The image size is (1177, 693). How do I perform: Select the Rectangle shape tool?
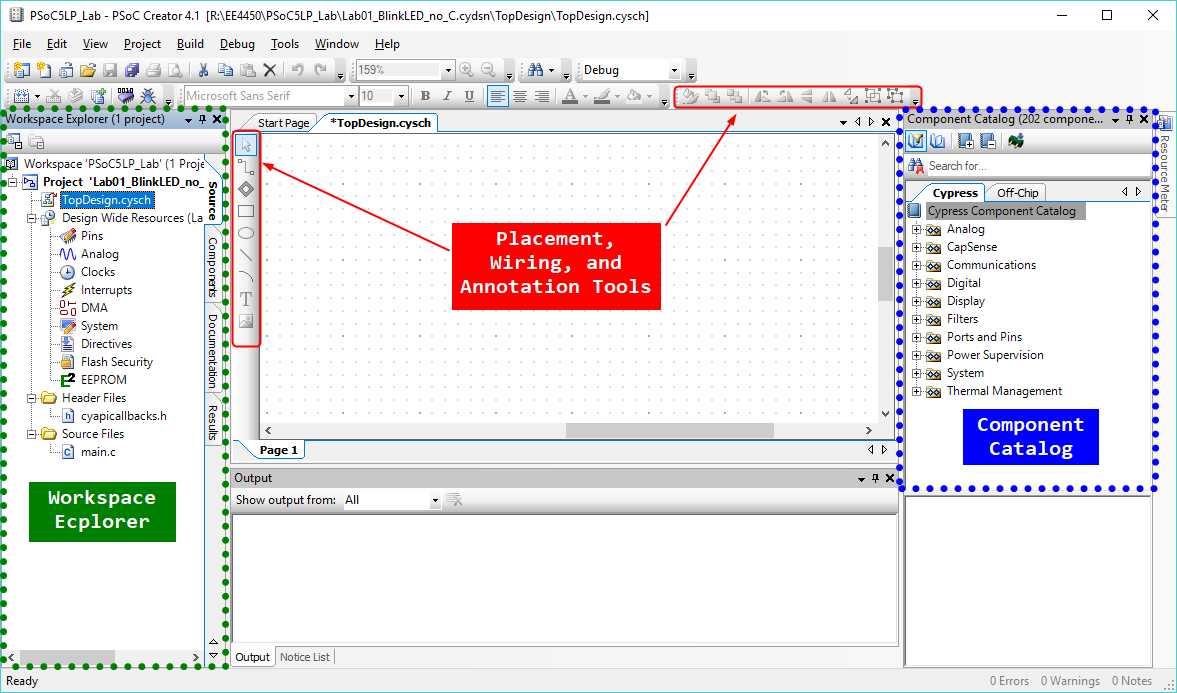246,211
